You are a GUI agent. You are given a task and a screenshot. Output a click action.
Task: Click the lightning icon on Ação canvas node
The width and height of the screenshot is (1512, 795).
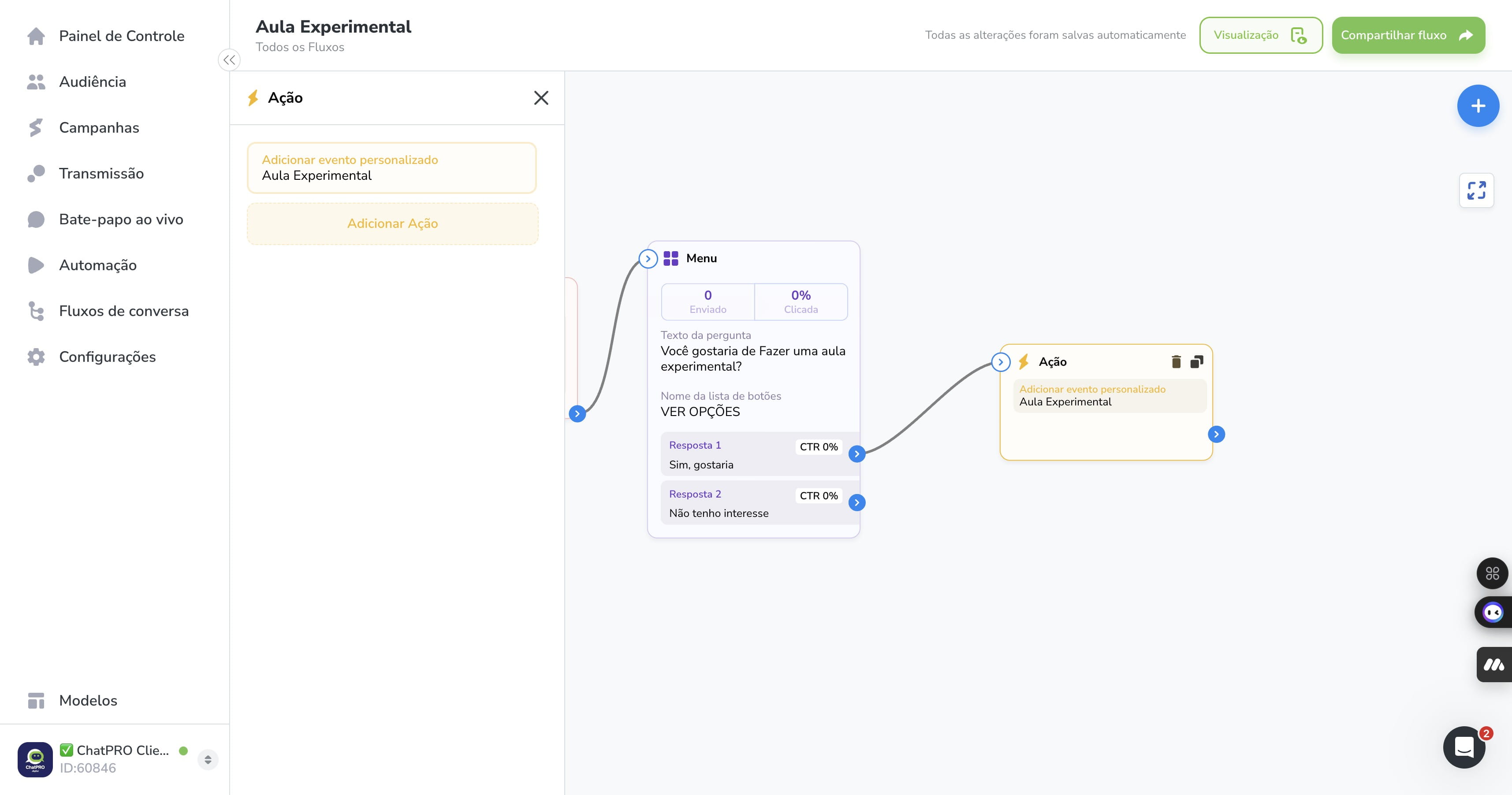click(1024, 361)
